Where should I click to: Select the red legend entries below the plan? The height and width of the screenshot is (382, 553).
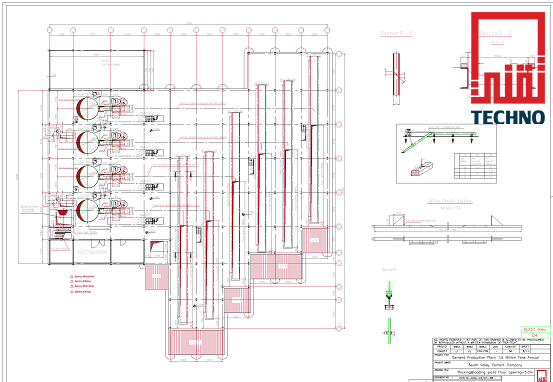(x=83, y=284)
